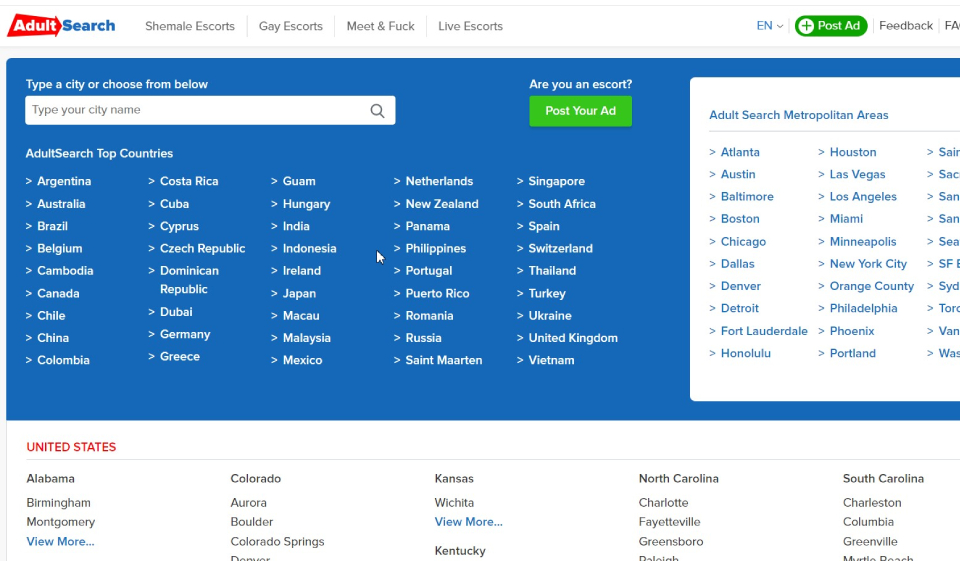Click View More under Alabama
960x561 pixels.
click(60, 541)
